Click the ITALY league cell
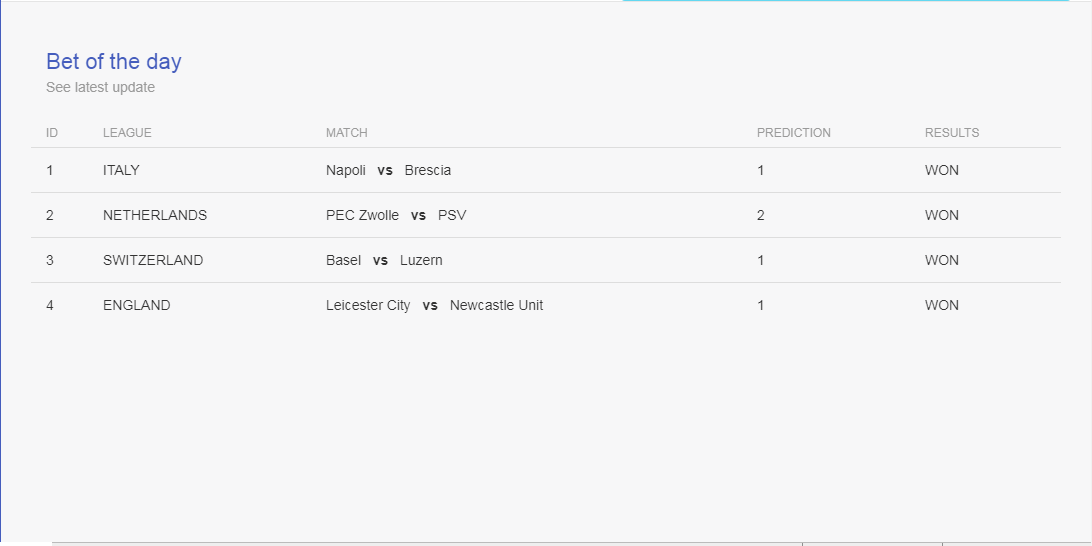Screen dimensions: 1092x546 click(121, 171)
